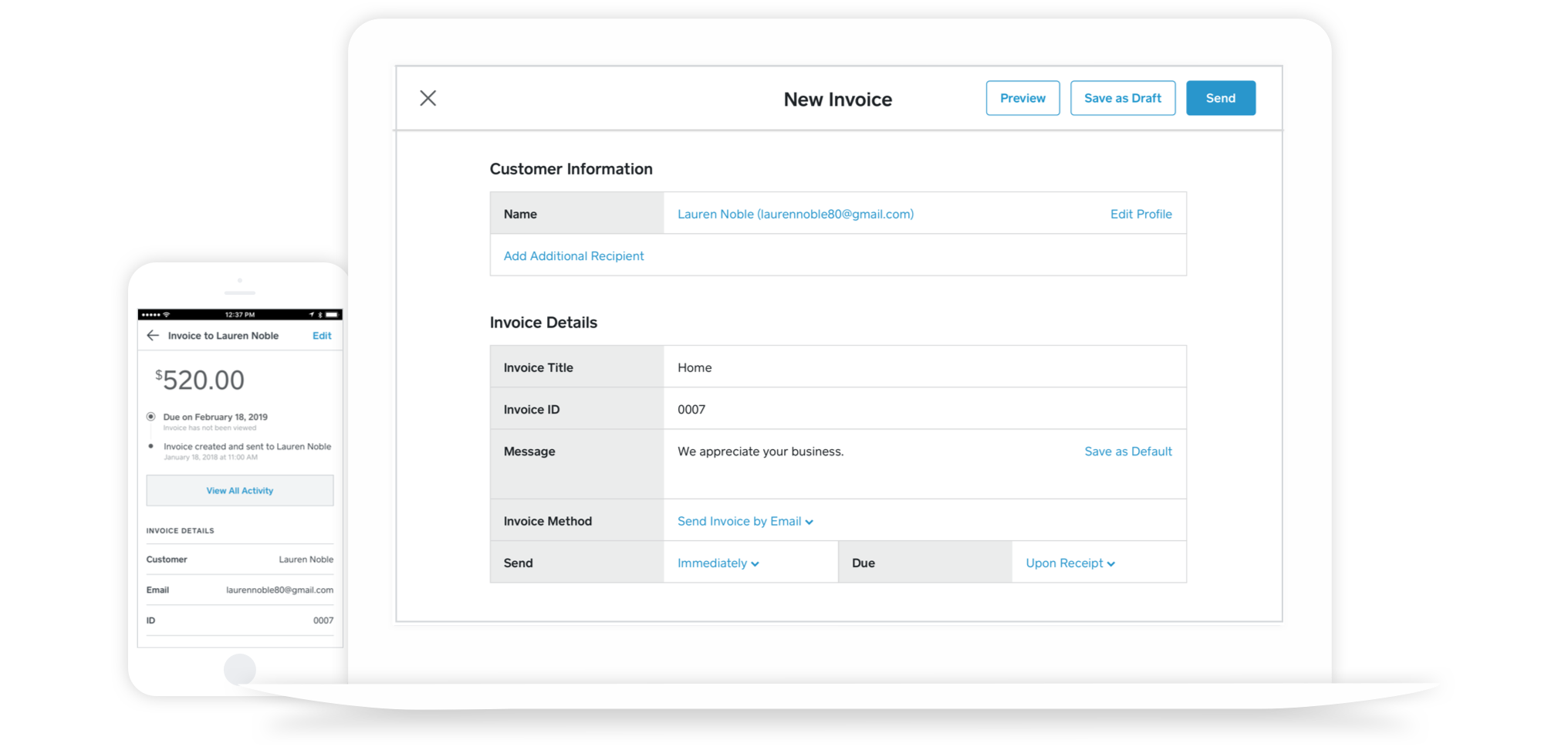Edit Lauren Noble's customer profile
1568x747 pixels.
point(1141,214)
